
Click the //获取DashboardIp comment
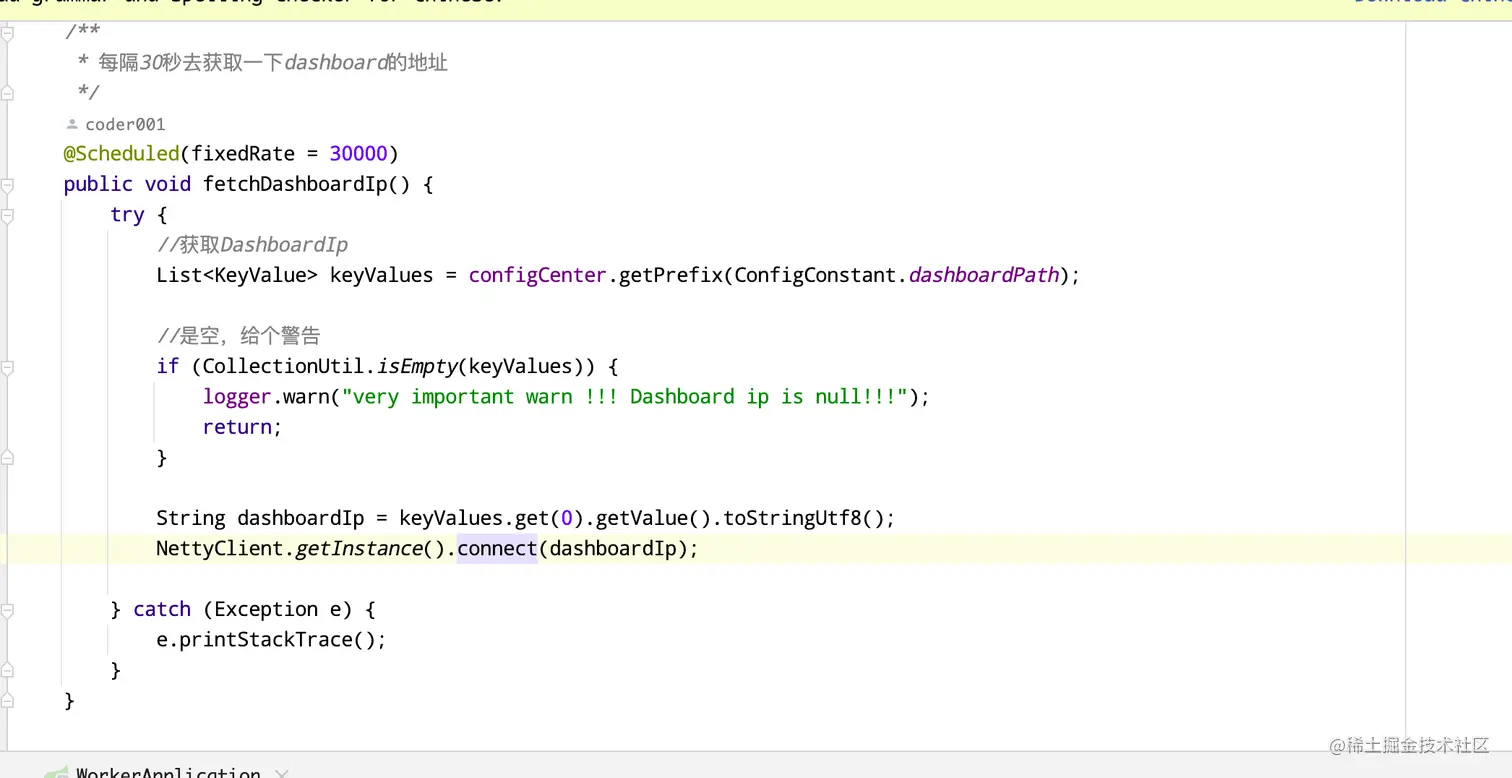pos(252,245)
